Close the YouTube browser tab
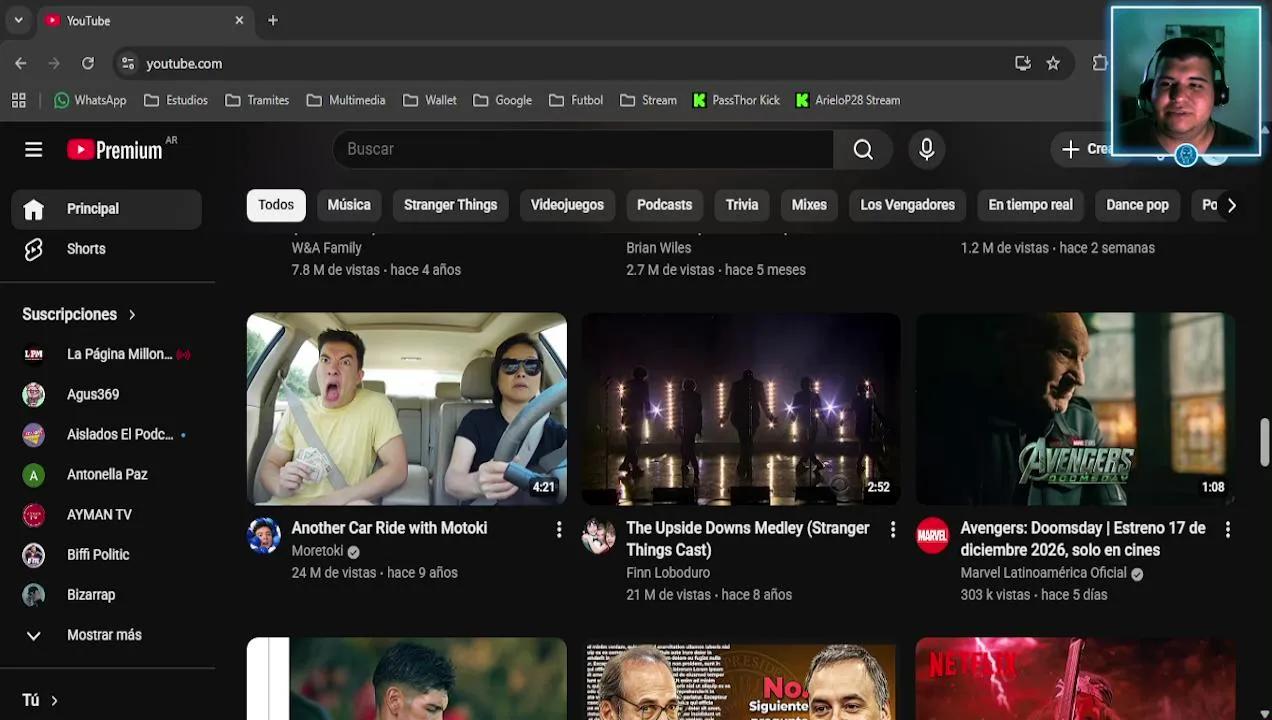Image resolution: width=1272 pixels, height=720 pixels. [x=239, y=20]
